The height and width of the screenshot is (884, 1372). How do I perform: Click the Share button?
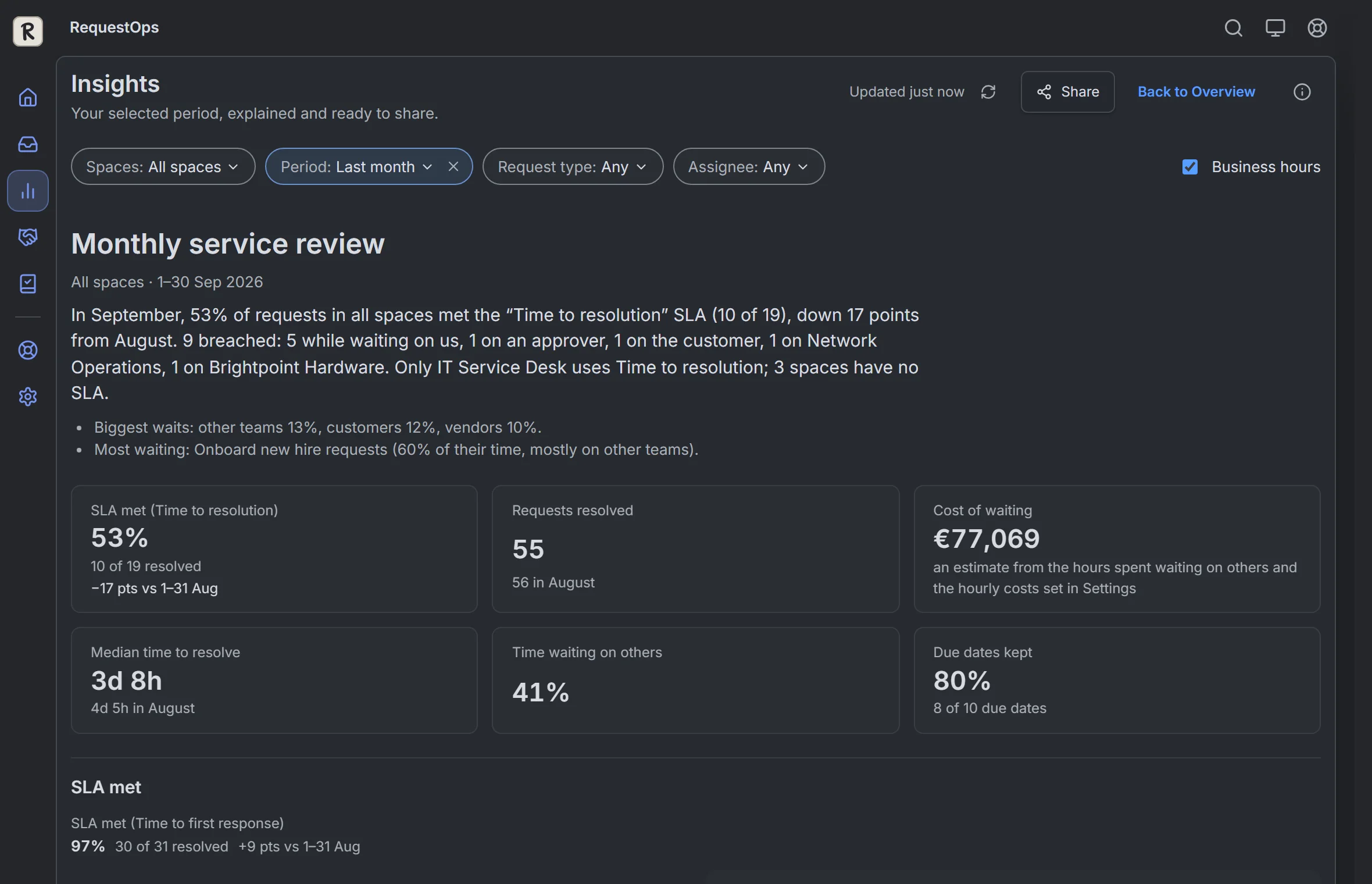point(1067,92)
